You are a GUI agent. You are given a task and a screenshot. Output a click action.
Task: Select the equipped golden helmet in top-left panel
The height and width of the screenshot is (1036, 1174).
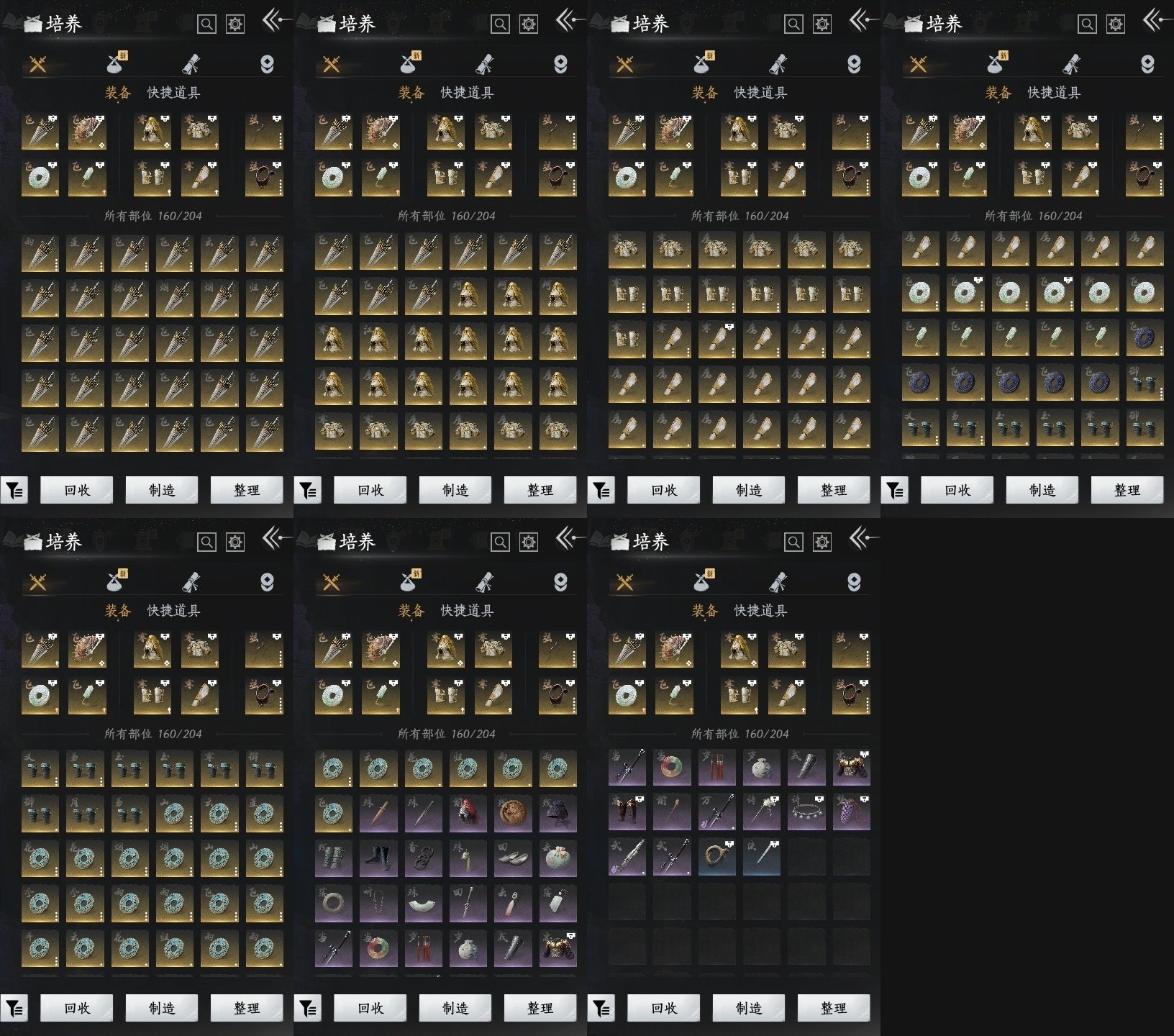click(x=153, y=132)
